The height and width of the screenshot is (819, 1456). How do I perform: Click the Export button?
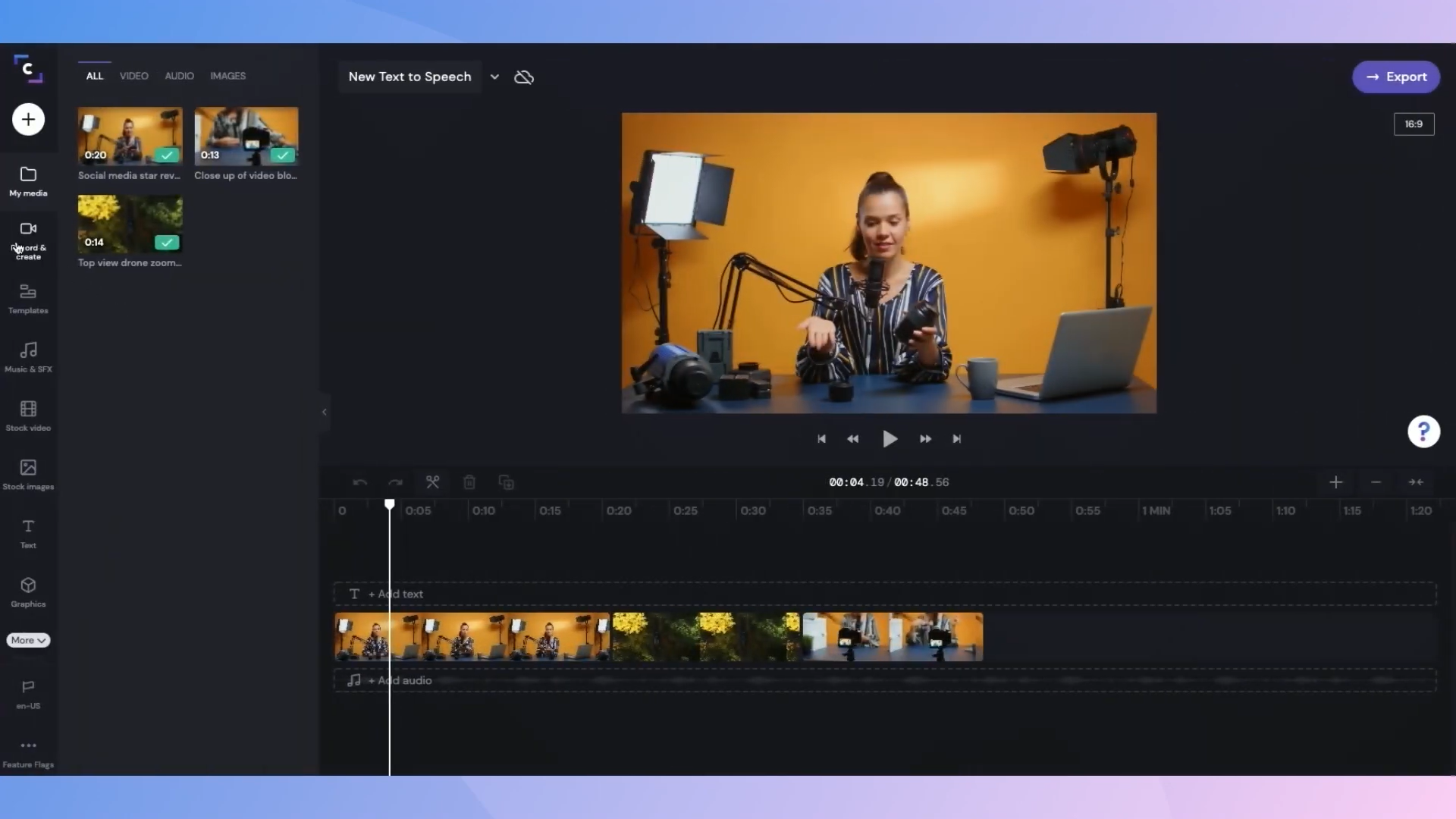[x=1396, y=76]
